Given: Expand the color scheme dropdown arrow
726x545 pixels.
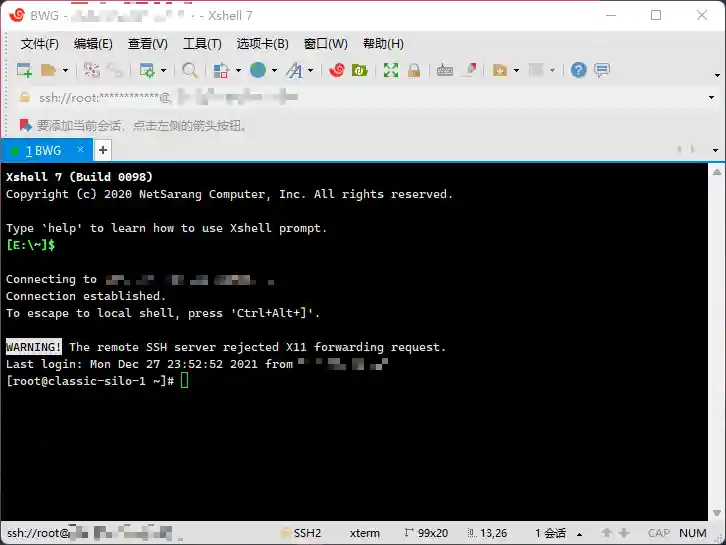Looking at the screenshot, I should point(238,70).
